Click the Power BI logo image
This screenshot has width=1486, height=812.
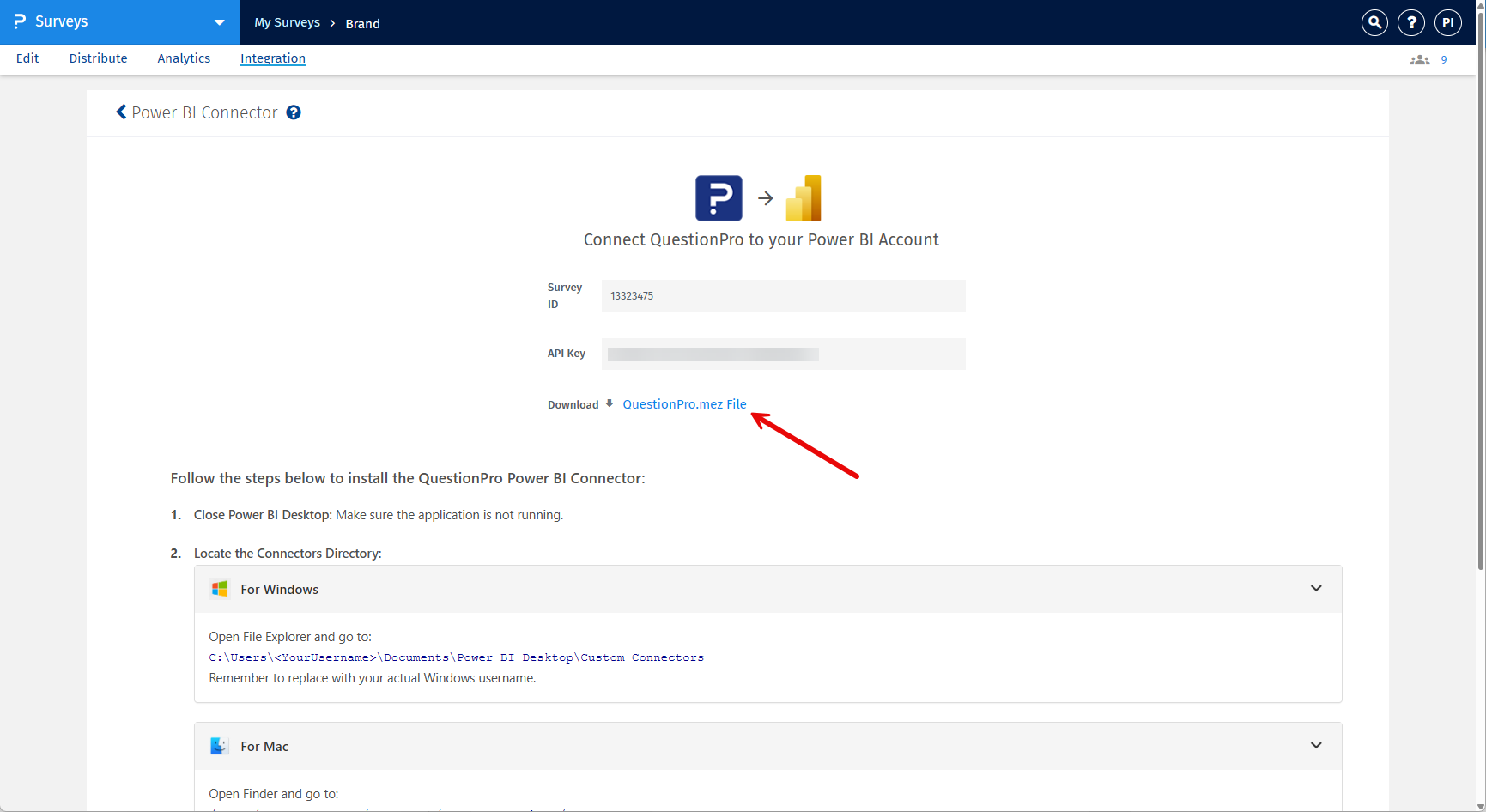(x=804, y=198)
